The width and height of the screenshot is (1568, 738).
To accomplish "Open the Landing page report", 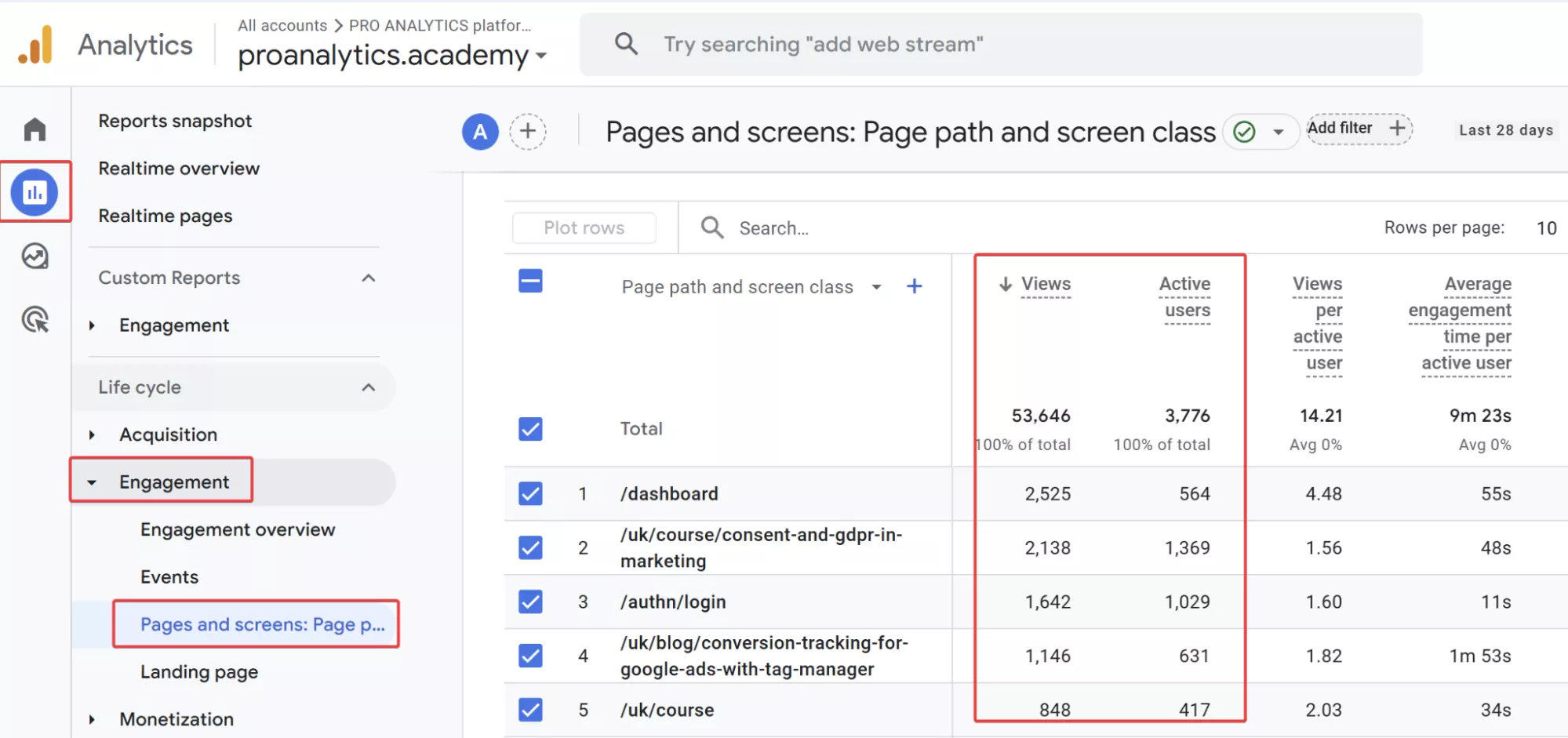I will tap(199, 672).
